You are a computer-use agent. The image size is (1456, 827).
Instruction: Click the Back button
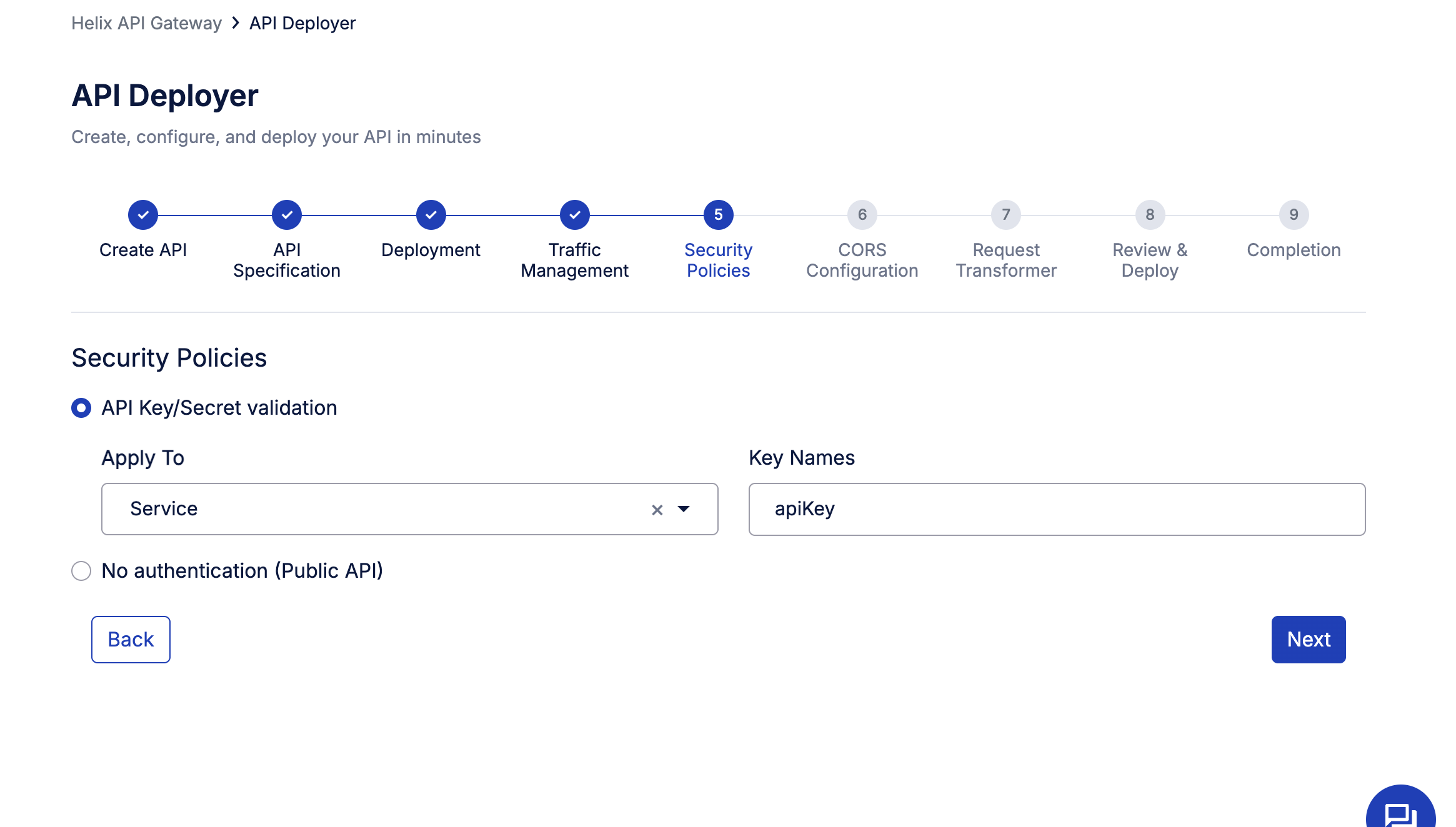point(131,640)
